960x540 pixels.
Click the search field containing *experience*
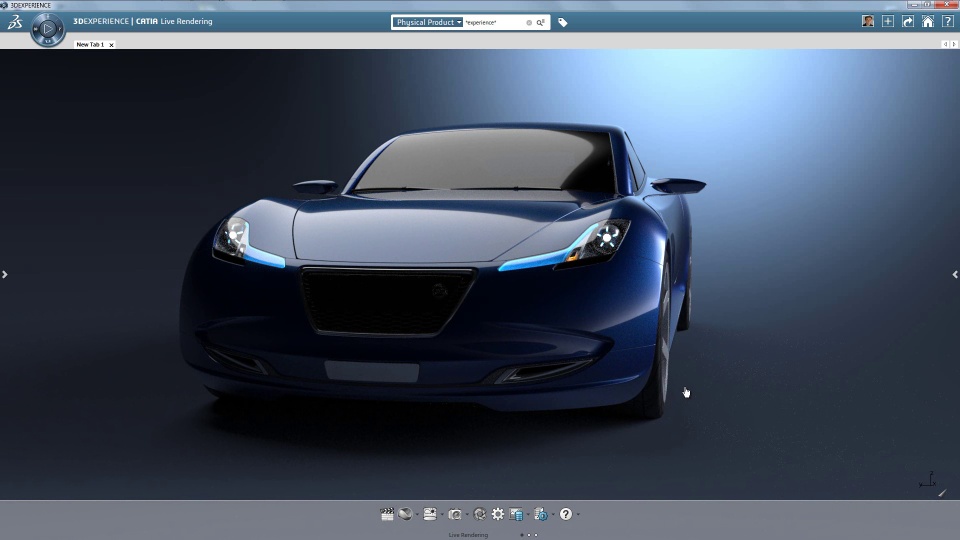click(x=494, y=23)
